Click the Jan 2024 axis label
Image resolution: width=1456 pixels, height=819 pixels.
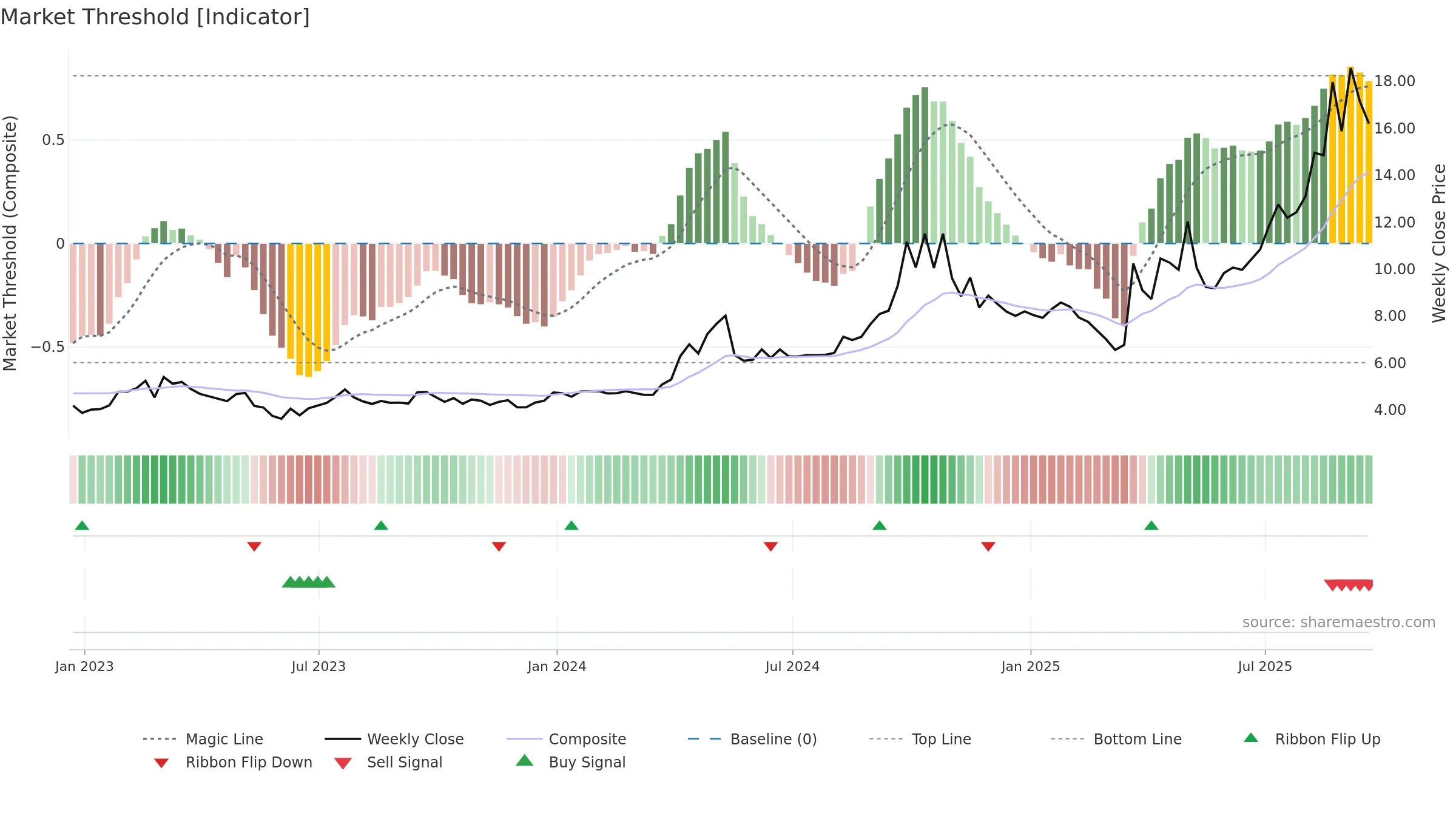(x=557, y=666)
